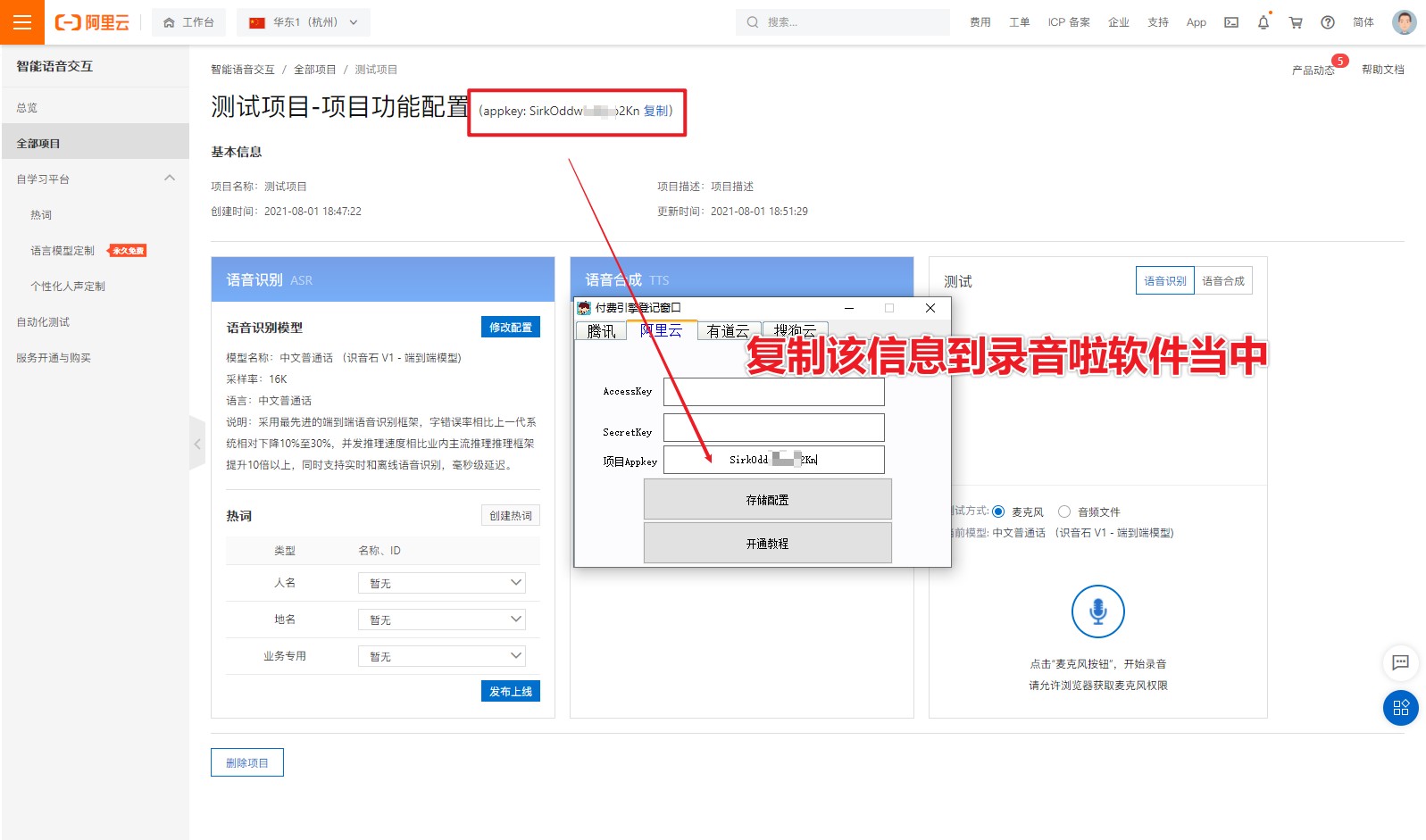Open the hamburger menu in top-left corner
The height and width of the screenshot is (840, 1426).
pos(22,22)
